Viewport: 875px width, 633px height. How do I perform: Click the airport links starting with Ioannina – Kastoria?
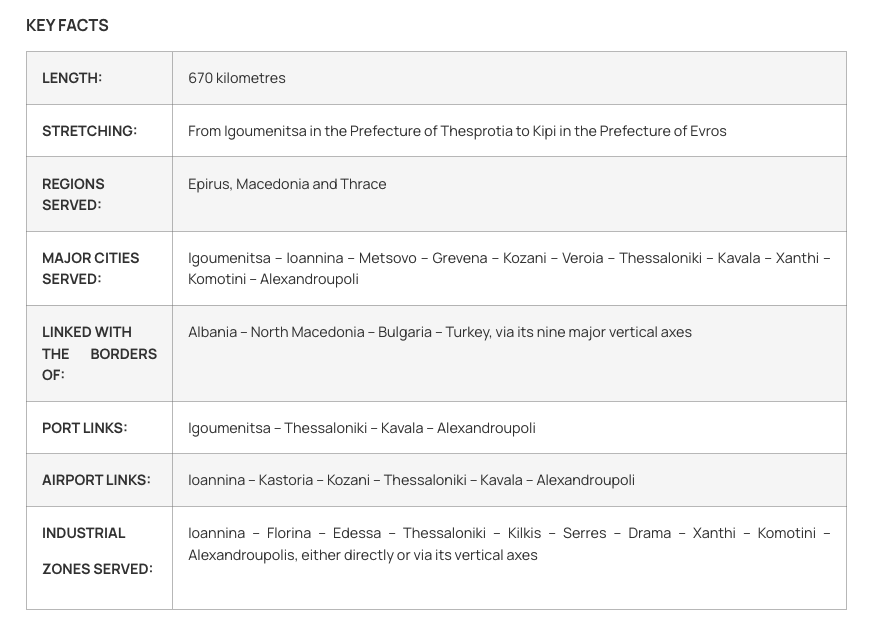[x=411, y=480]
